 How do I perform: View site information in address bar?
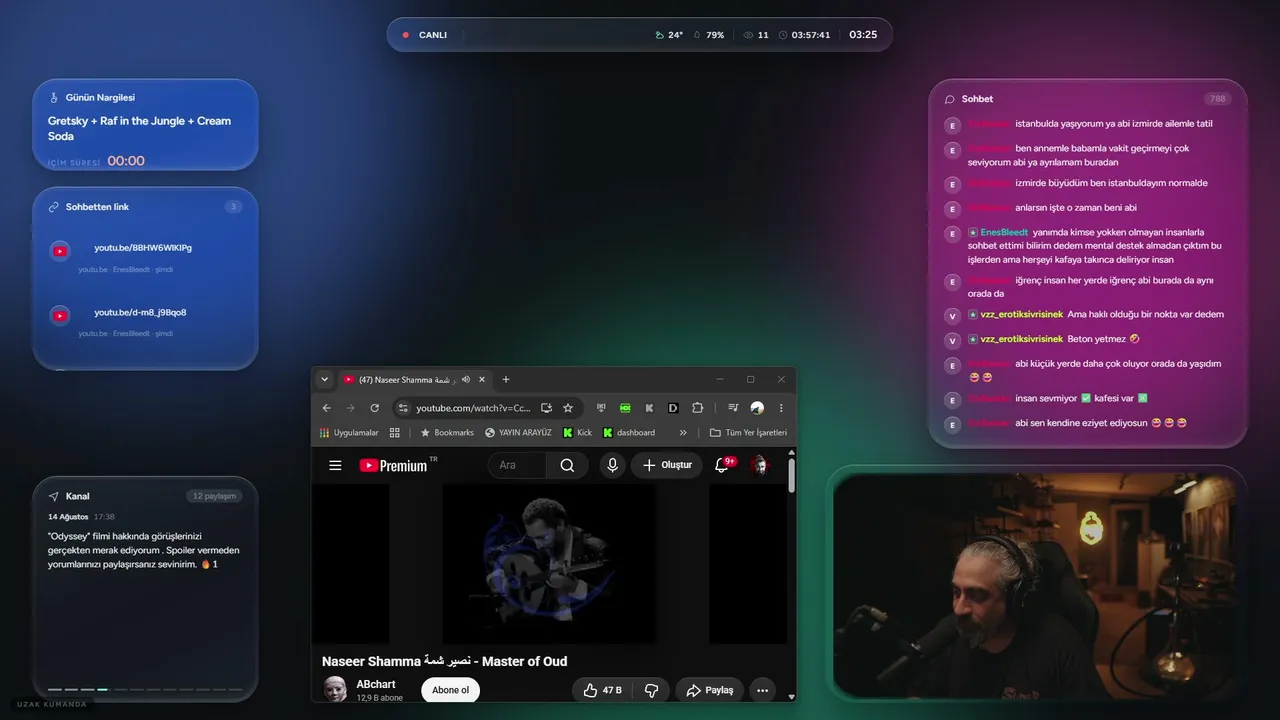(404, 408)
